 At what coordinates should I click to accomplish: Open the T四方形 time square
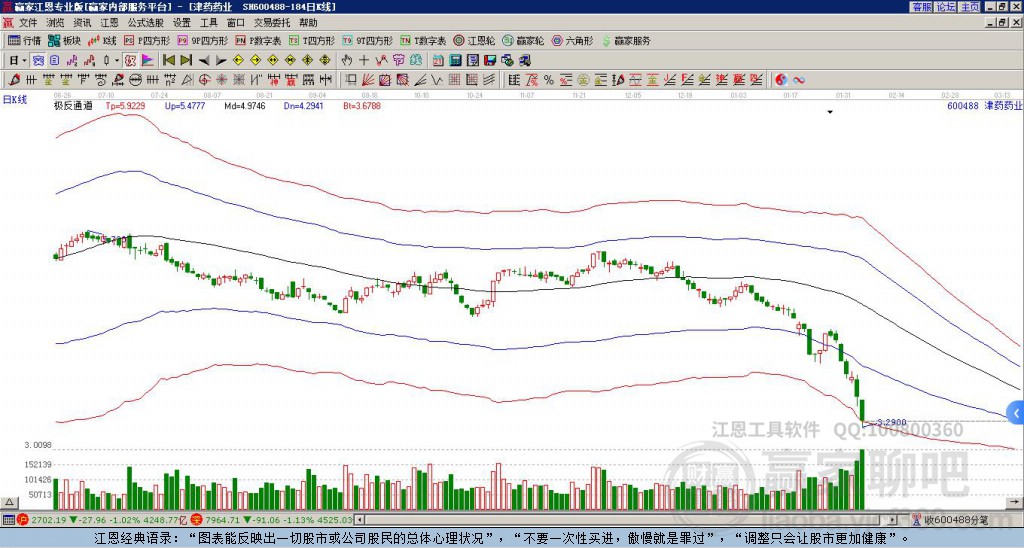pos(312,40)
